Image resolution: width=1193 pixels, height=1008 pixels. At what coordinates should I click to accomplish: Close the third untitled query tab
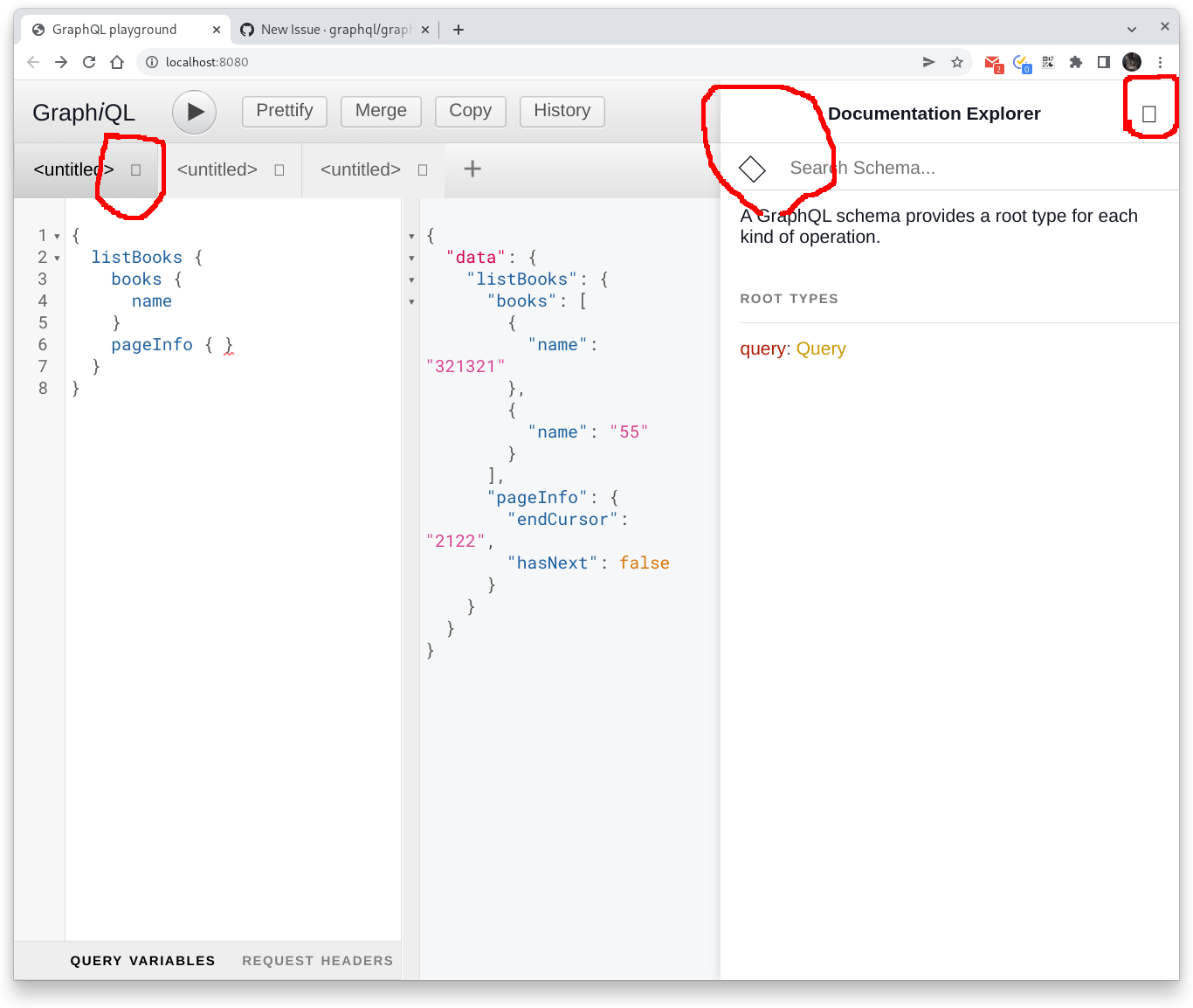423,170
